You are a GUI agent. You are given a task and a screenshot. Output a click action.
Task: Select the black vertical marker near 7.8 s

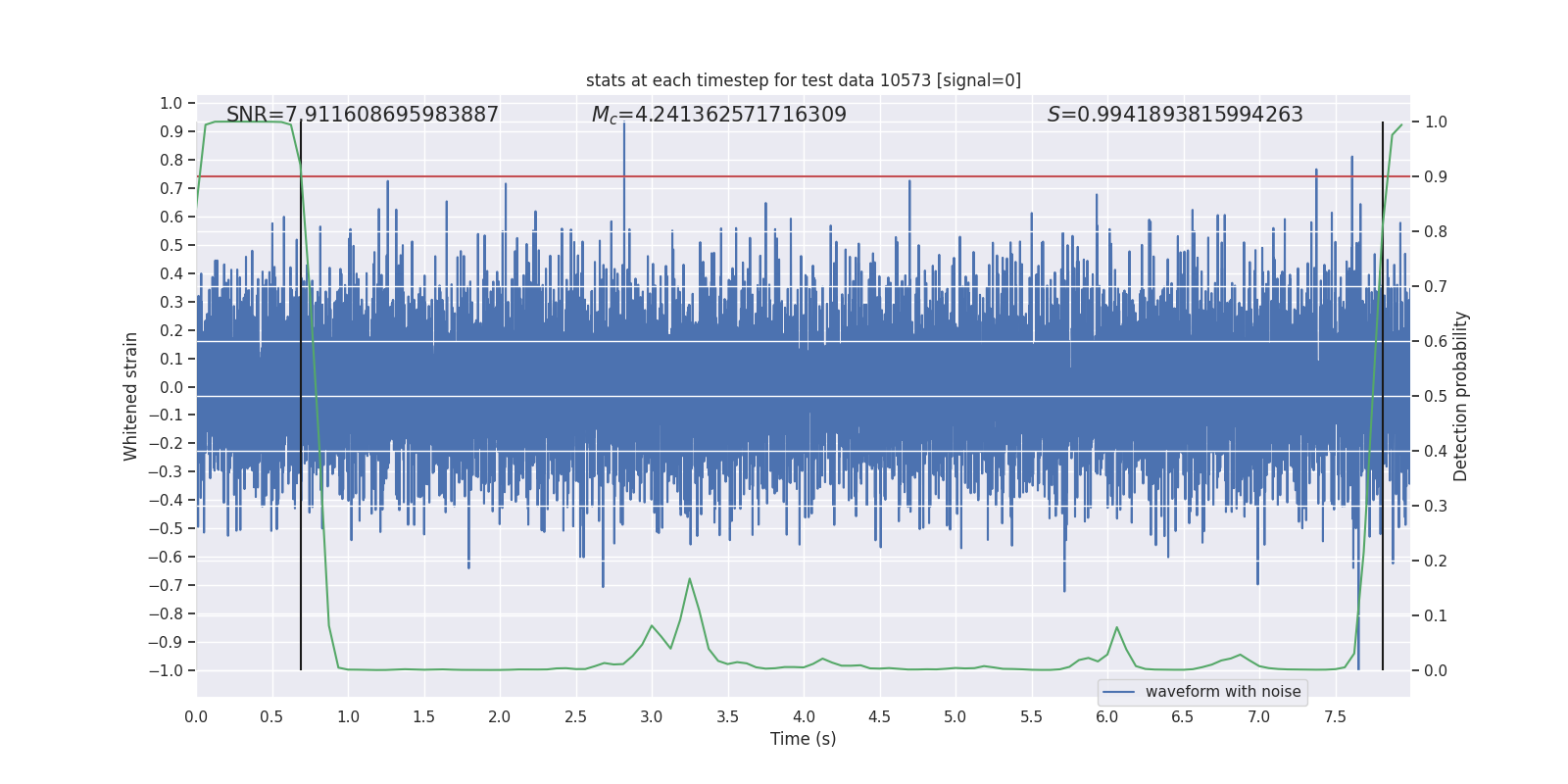pyautogui.click(x=1383, y=392)
